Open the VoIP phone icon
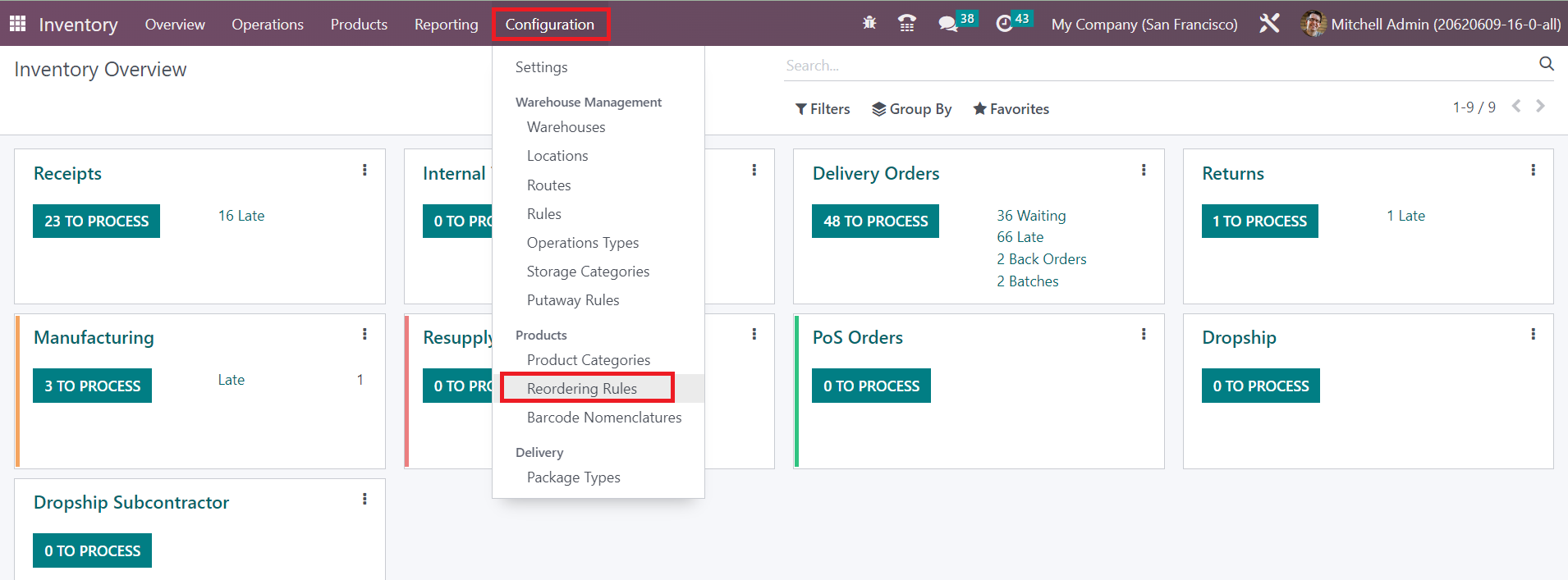Image resolution: width=1568 pixels, height=580 pixels. pos(907,24)
